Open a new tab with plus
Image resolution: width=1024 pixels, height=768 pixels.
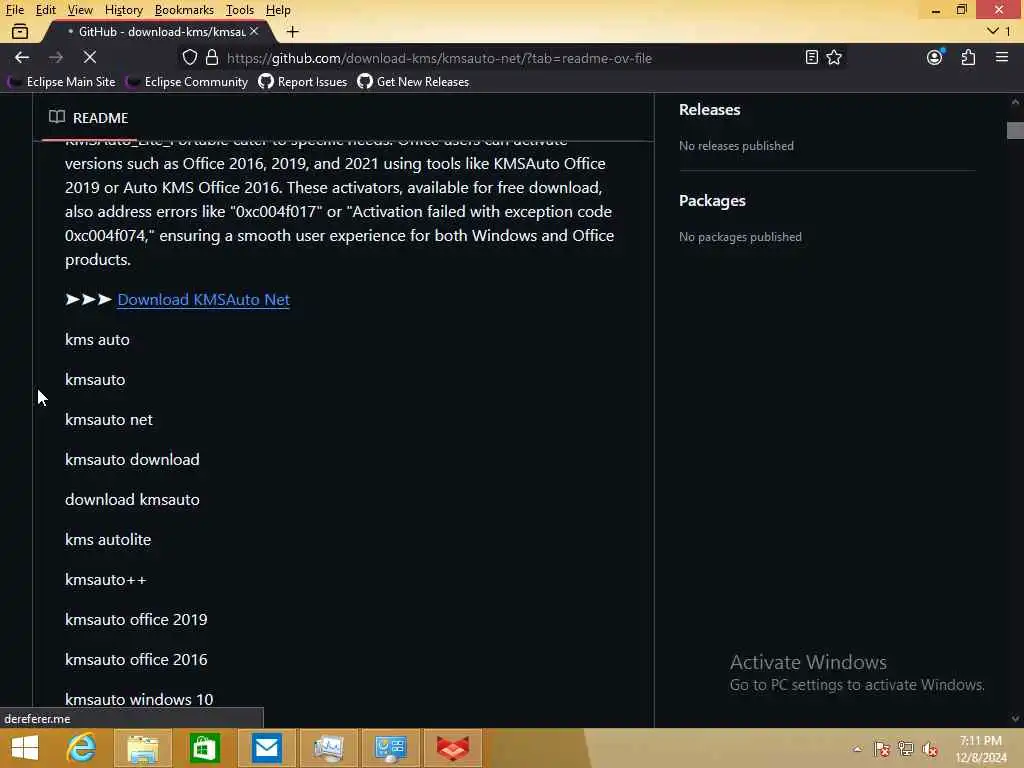[x=293, y=31]
